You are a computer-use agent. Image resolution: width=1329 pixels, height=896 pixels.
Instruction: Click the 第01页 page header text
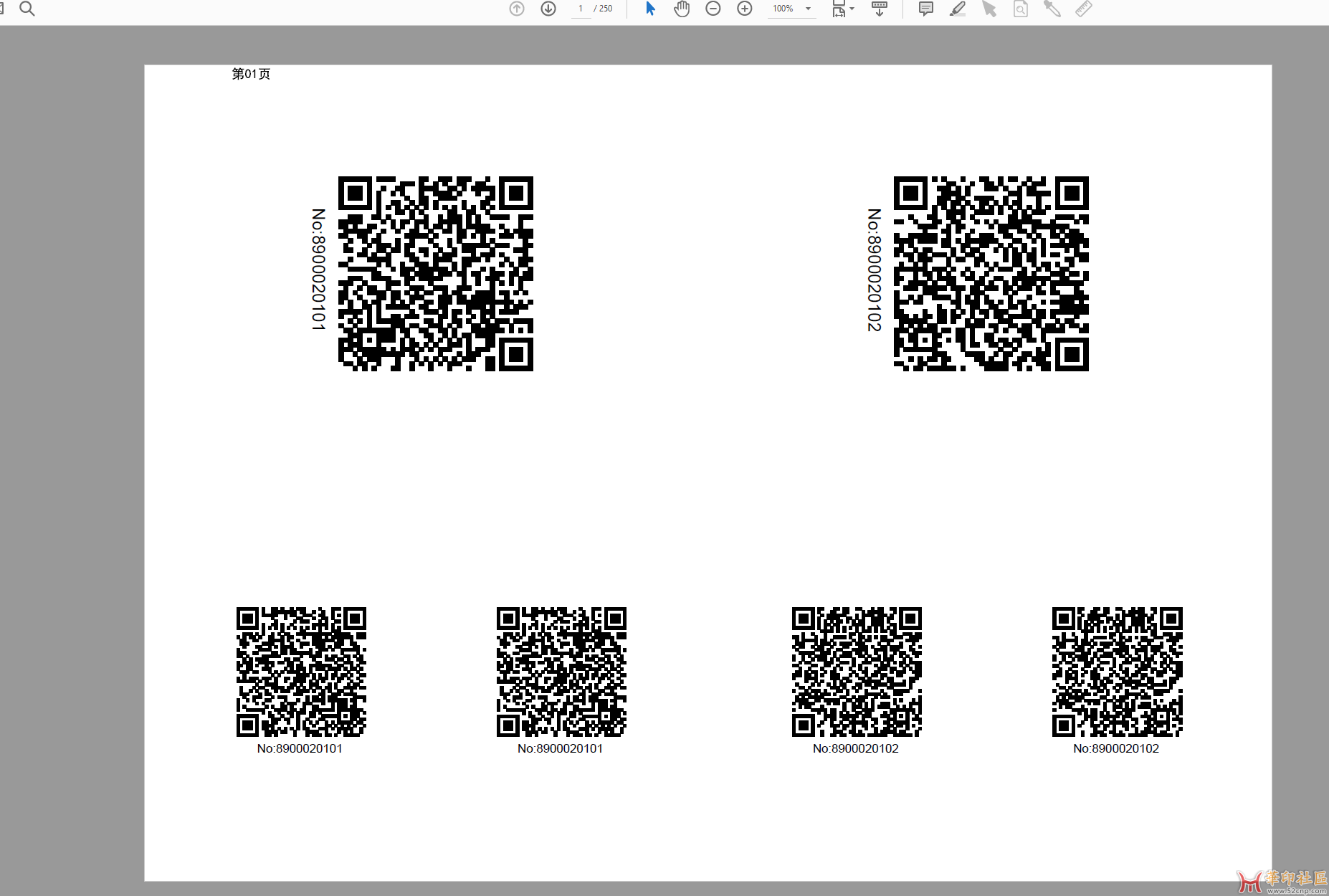(x=251, y=74)
